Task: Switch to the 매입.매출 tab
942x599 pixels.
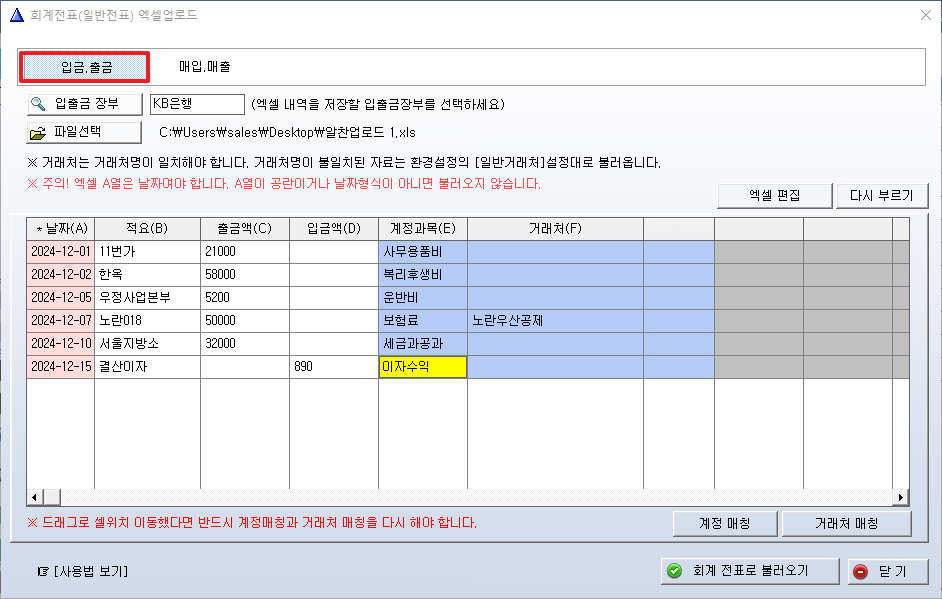Action: click(205, 67)
